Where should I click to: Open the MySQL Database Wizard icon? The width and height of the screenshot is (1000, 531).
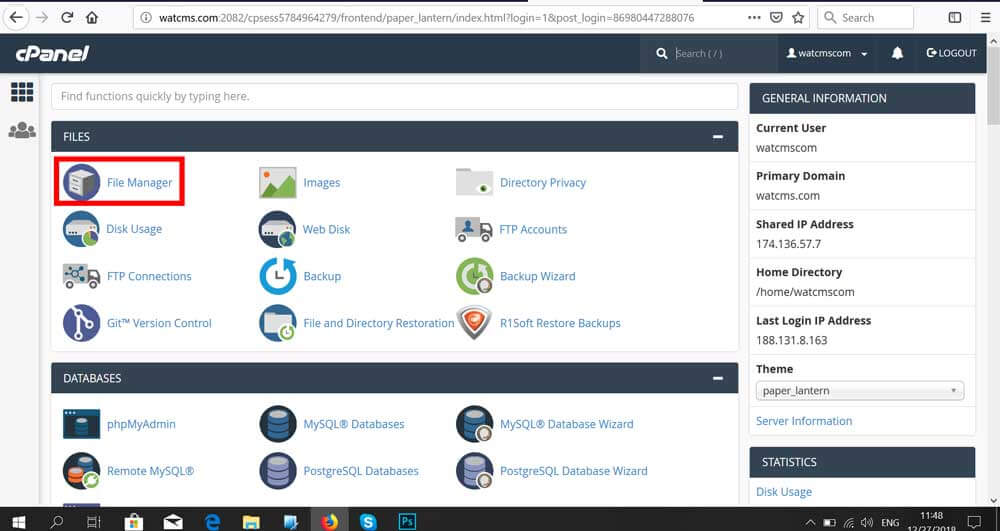(x=474, y=424)
